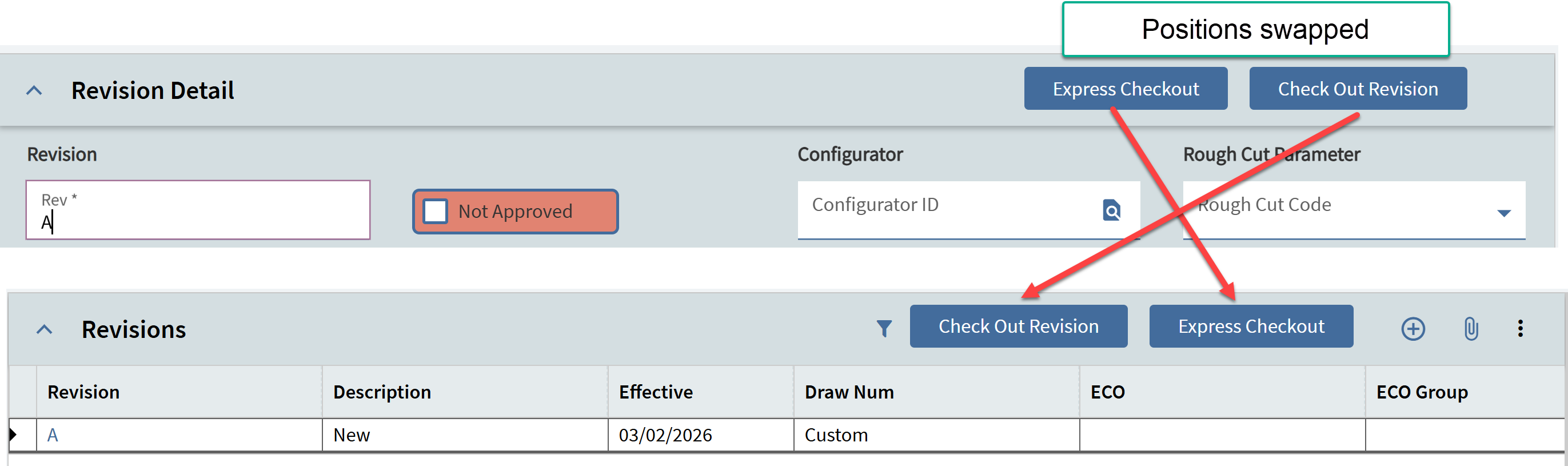Image resolution: width=1568 pixels, height=466 pixels.
Task: Click the Rev input field
Action: point(198,210)
